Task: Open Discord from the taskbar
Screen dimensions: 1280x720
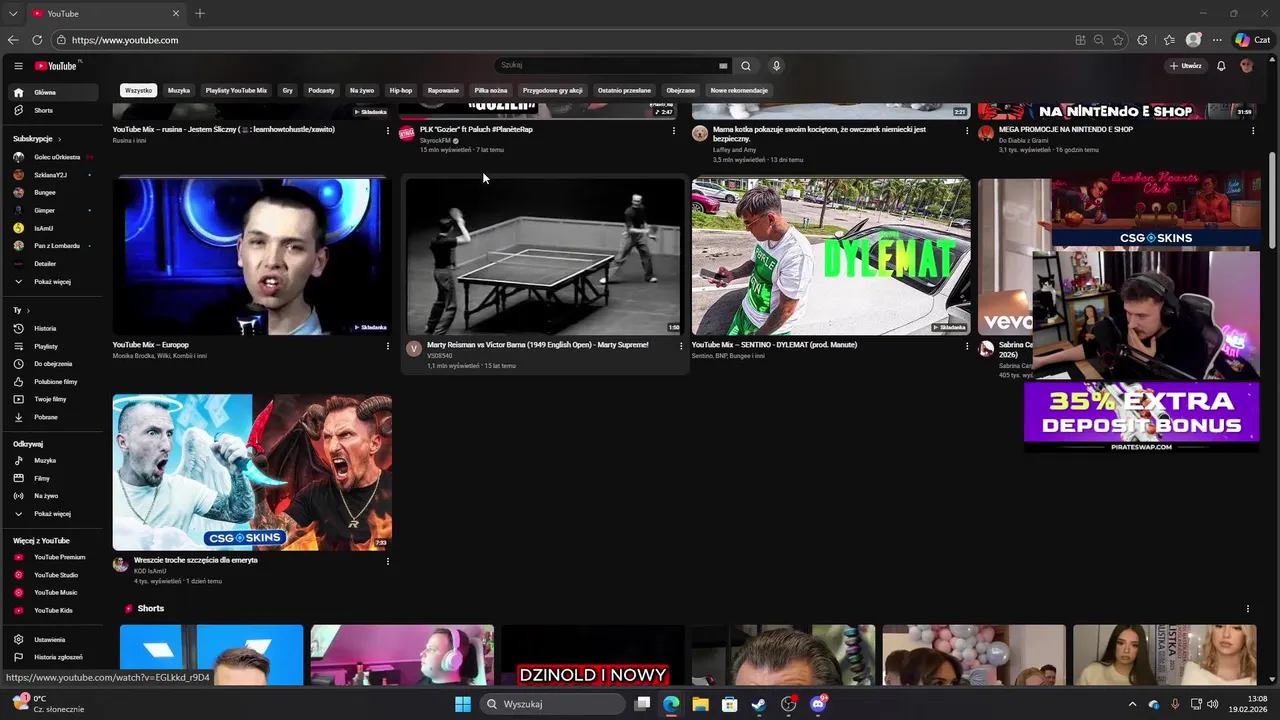Action: click(x=818, y=704)
